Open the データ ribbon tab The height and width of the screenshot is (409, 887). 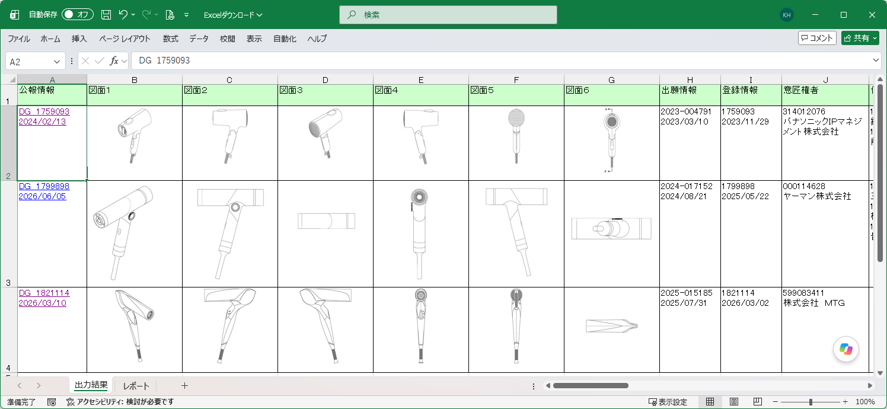coord(199,38)
